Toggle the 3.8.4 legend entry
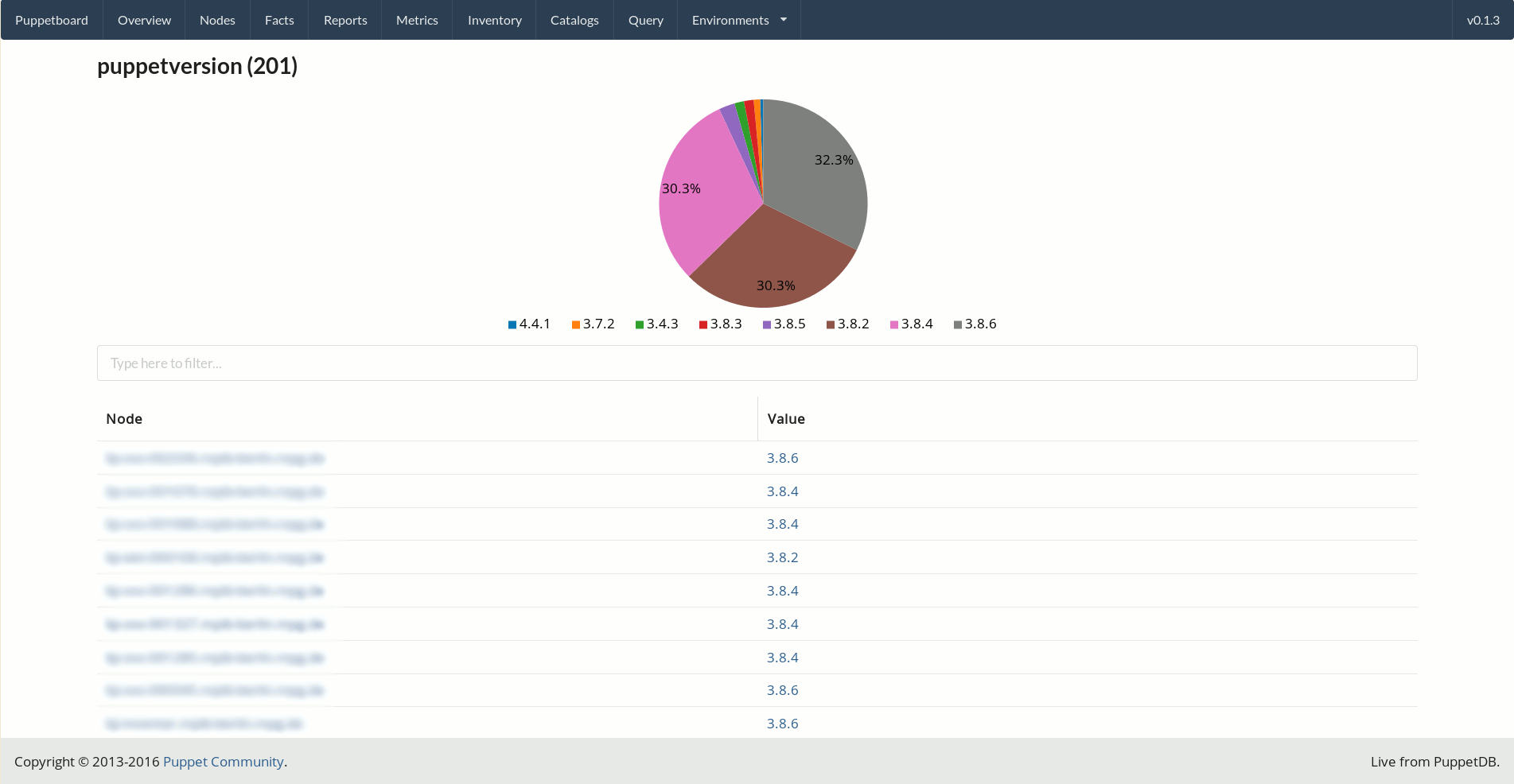 [911, 324]
